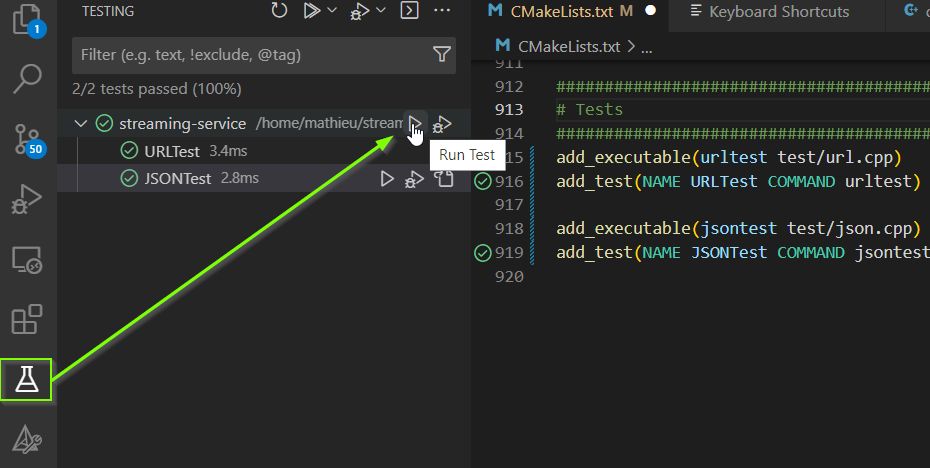The width and height of the screenshot is (930, 468).
Task: Run Test on streaming-service row
Action: click(x=415, y=124)
